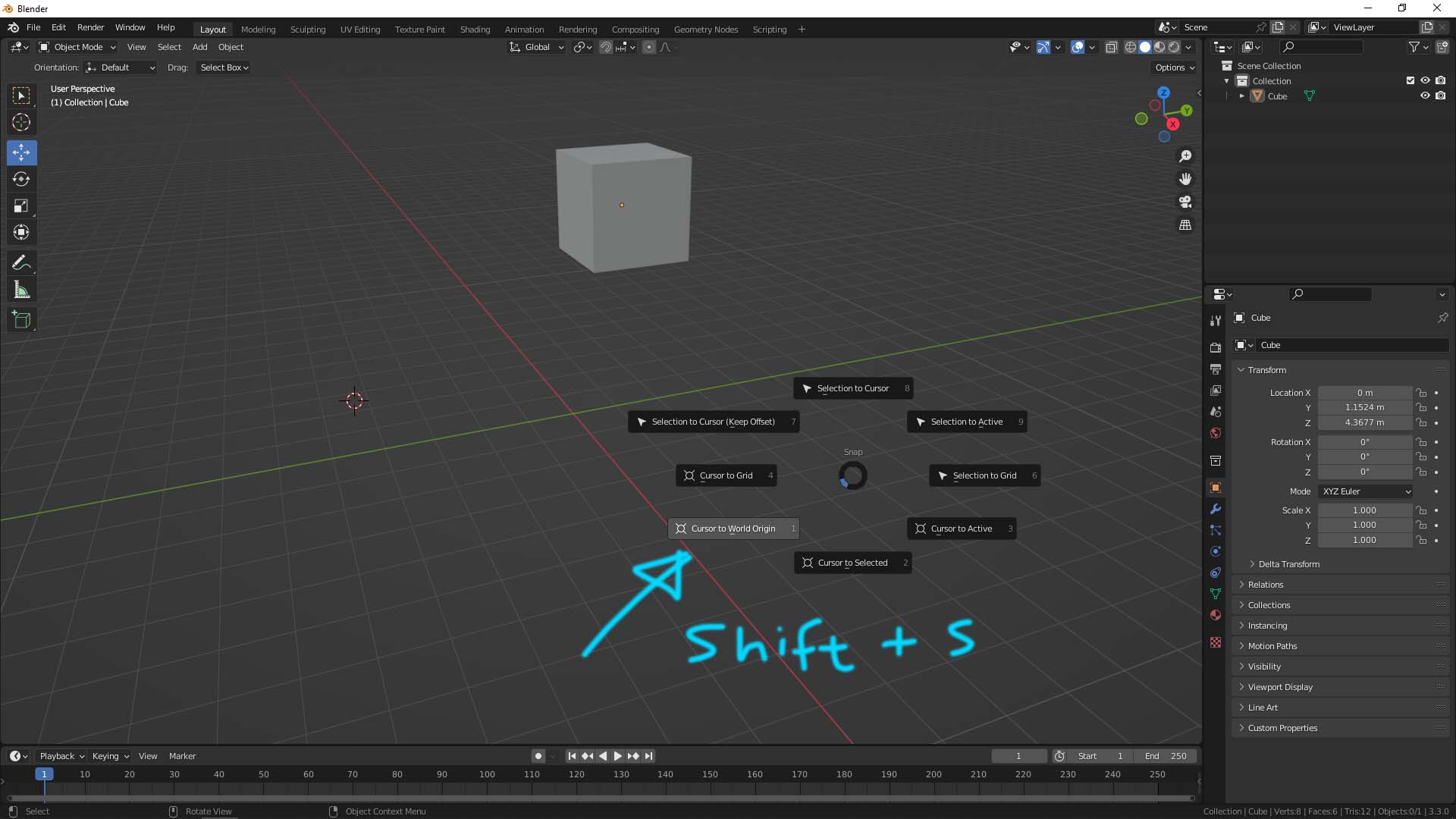Expand the Cube tree item
This screenshot has height=819, width=1456.
click(1241, 96)
